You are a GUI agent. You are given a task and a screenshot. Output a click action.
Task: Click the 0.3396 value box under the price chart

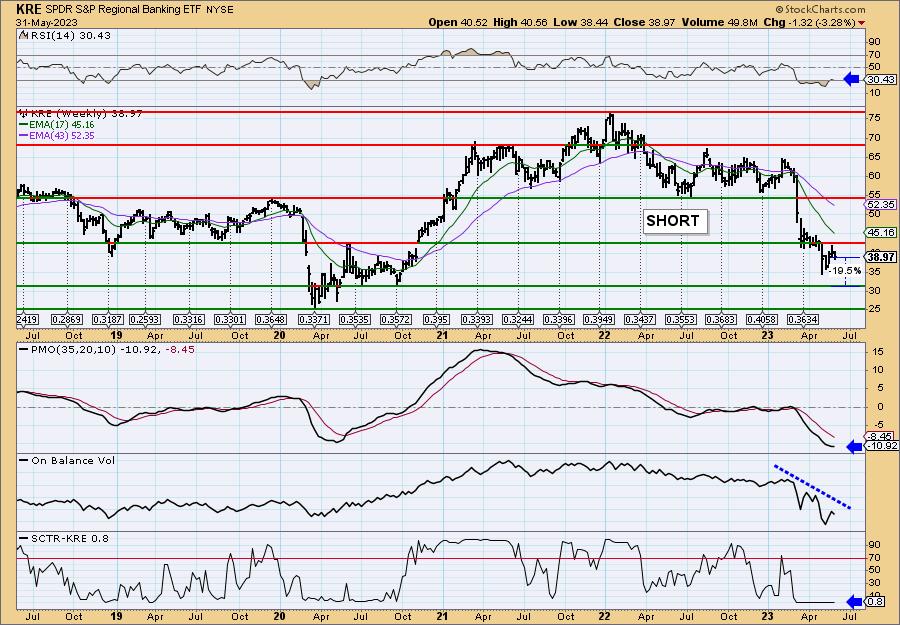click(559, 319)
